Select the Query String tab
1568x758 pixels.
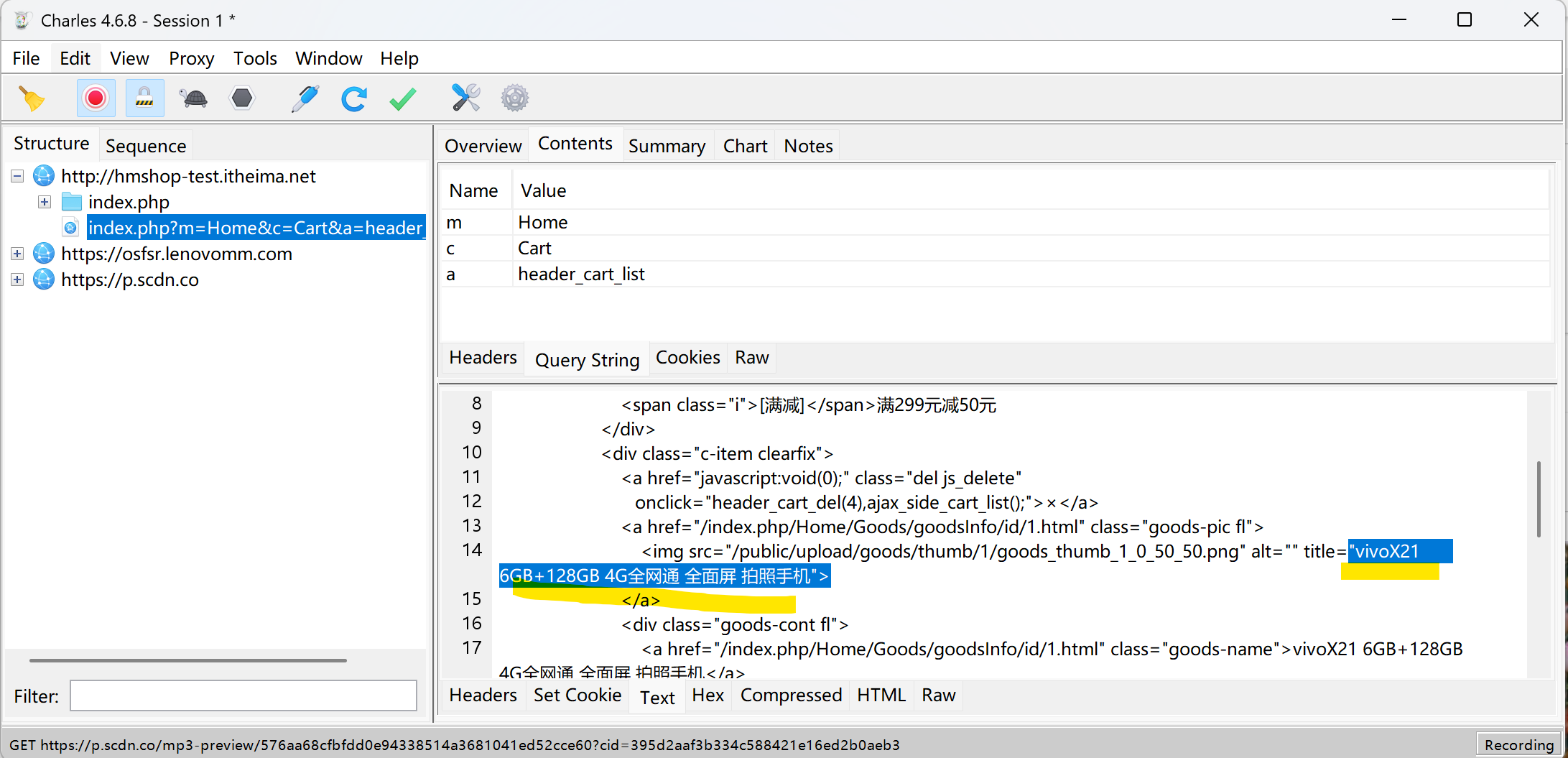(x=587, y=359)
